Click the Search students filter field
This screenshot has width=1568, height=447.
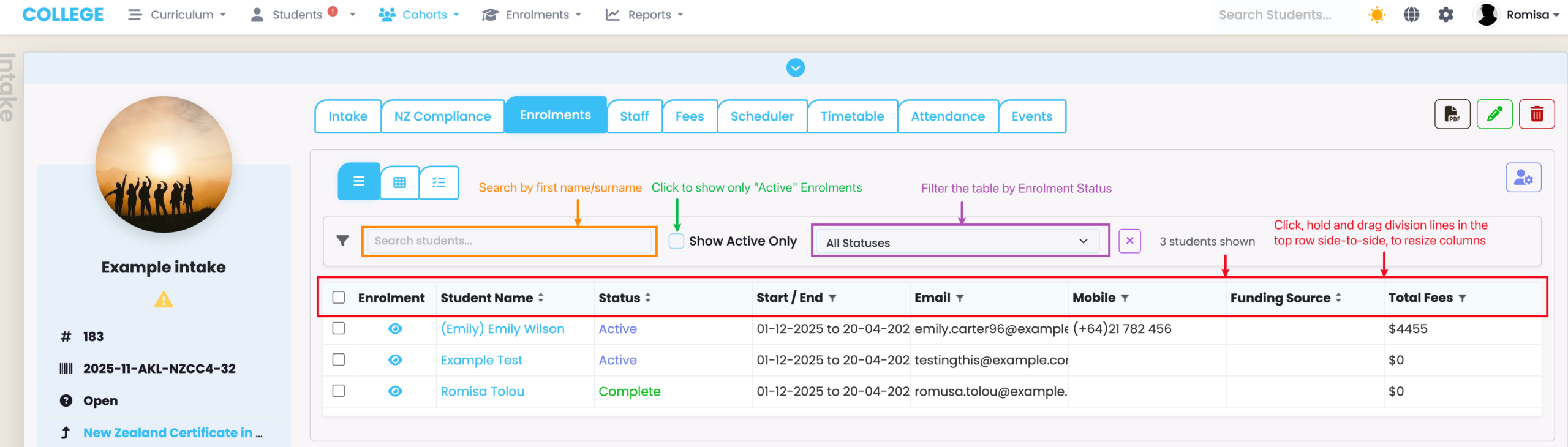508,241
